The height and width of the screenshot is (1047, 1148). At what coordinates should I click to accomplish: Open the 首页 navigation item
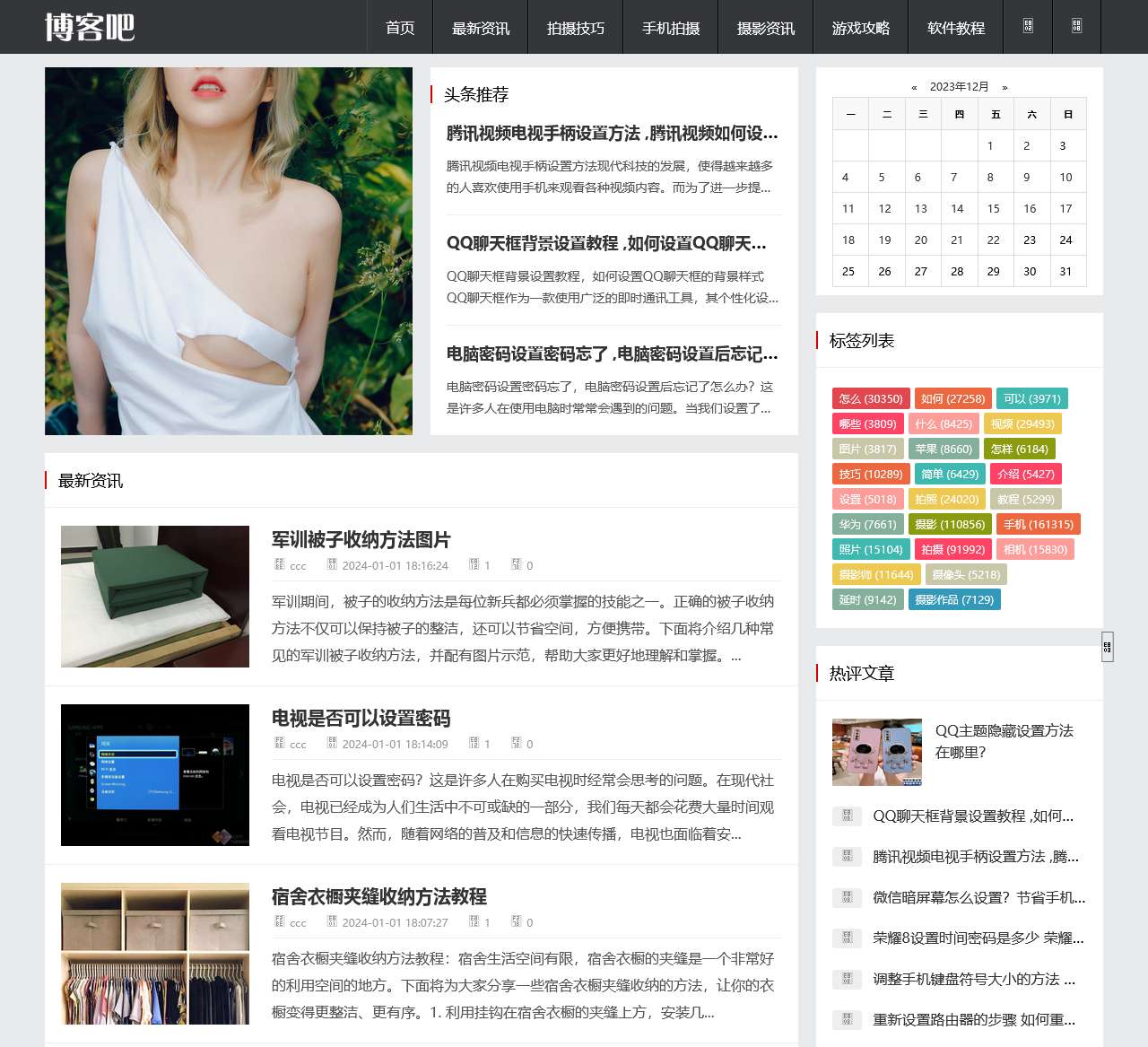point(400,28)
